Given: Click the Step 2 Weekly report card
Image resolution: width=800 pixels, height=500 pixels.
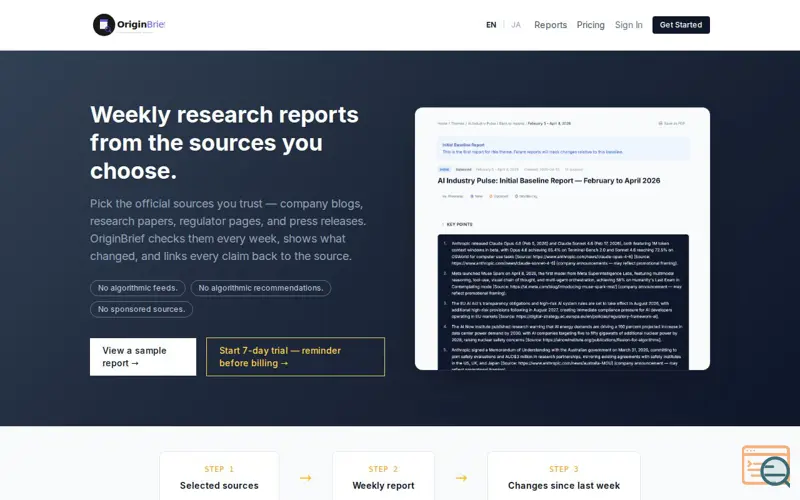Looking at the screenshot, I should (383, 477).
